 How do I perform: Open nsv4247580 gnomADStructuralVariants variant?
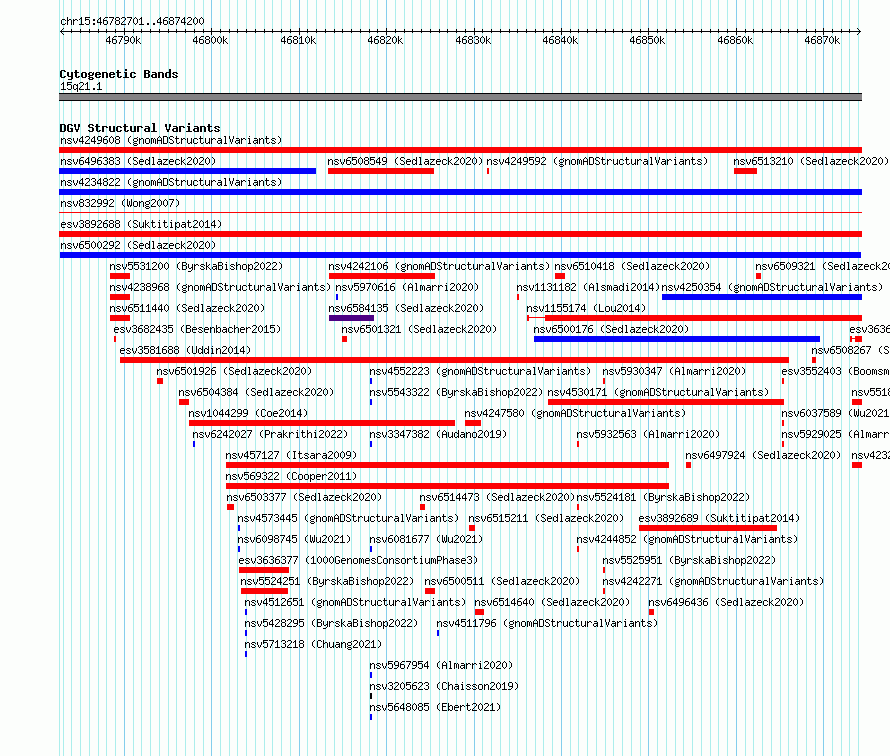pos(574,413)
